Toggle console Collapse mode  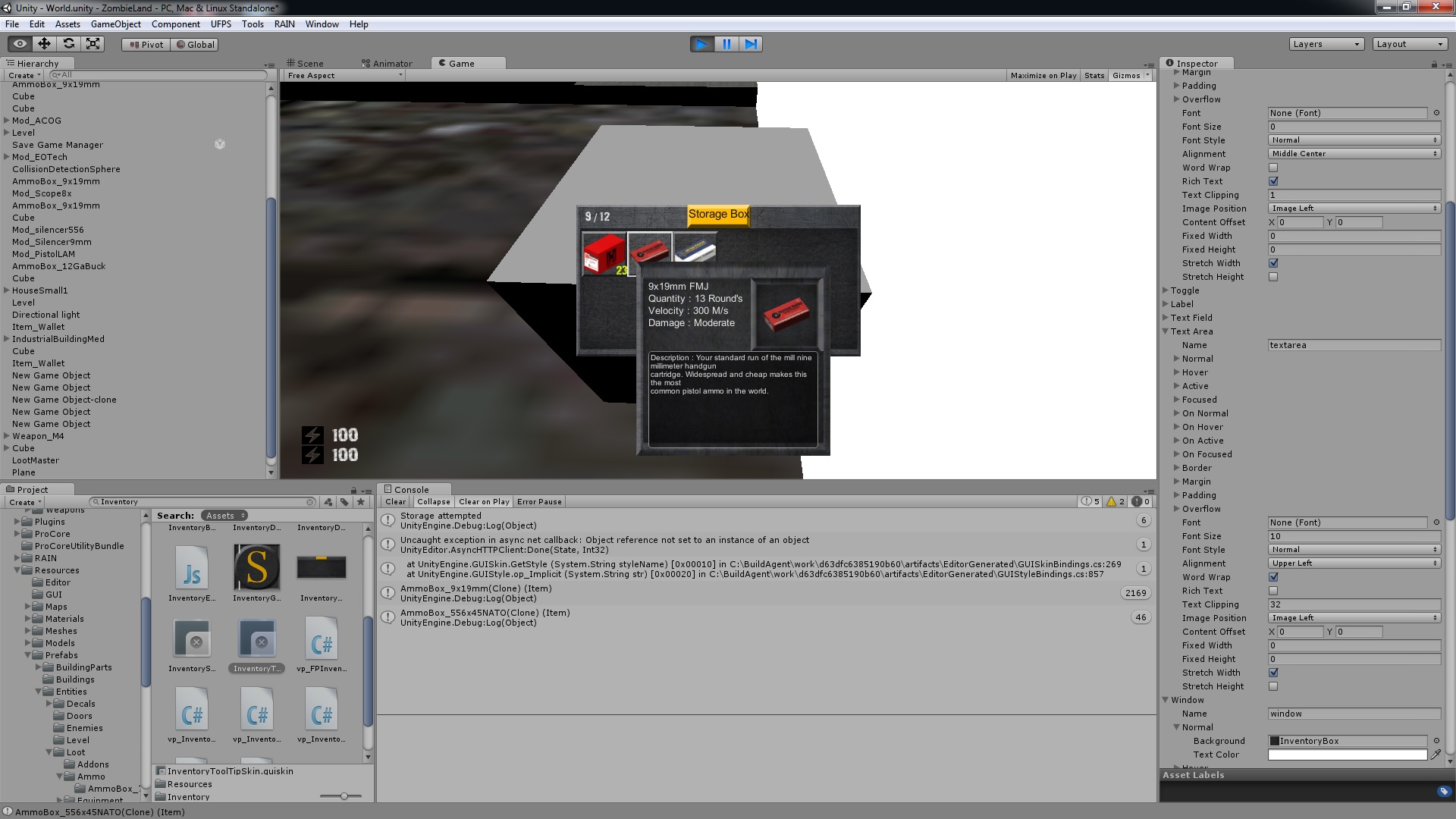tap(434, 502)
